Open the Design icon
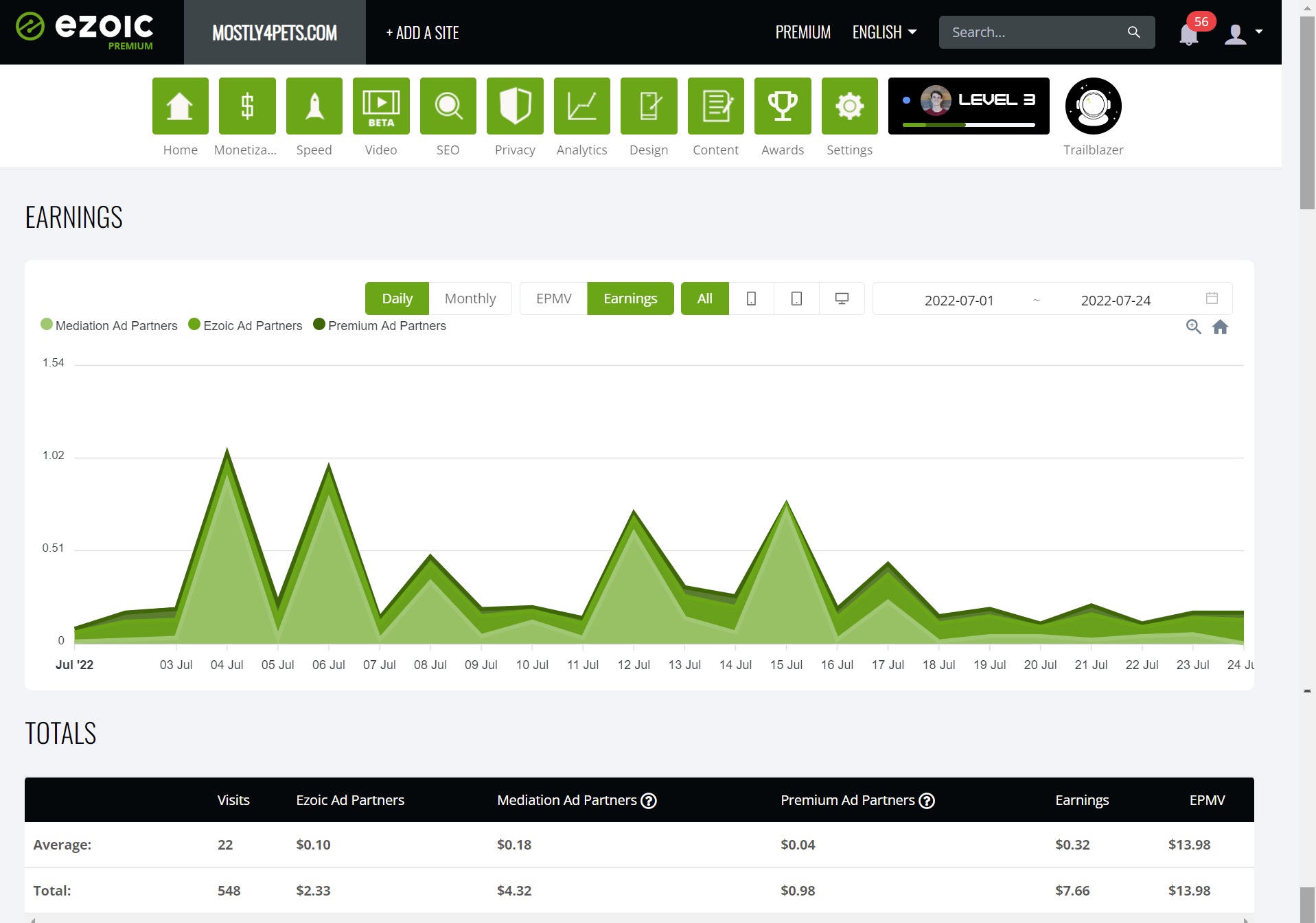This screenshot has height=923, width=1316. [x=649, y=106]
